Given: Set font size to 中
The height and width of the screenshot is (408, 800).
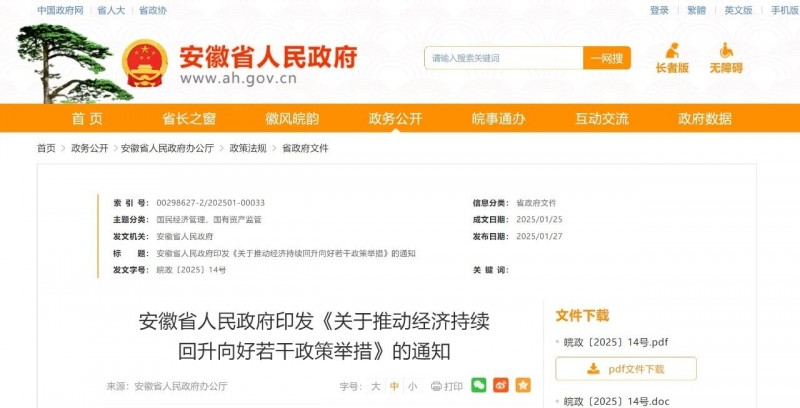Looking at the screenshot, I should (394, 386).
